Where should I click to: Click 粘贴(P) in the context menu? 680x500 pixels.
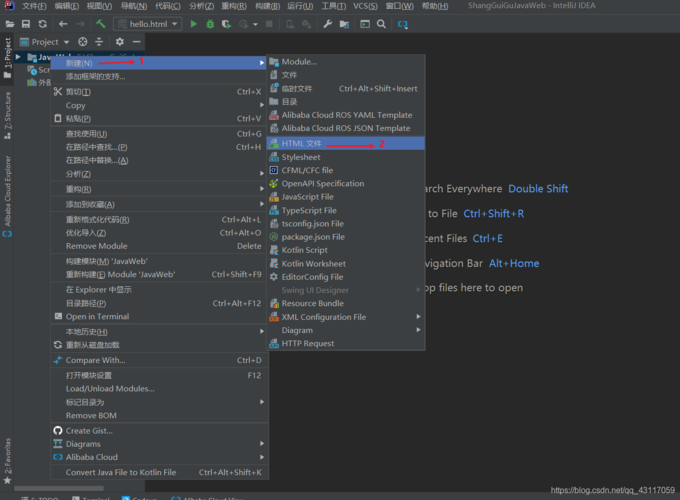pyautogui.click(x=159, y=118)
